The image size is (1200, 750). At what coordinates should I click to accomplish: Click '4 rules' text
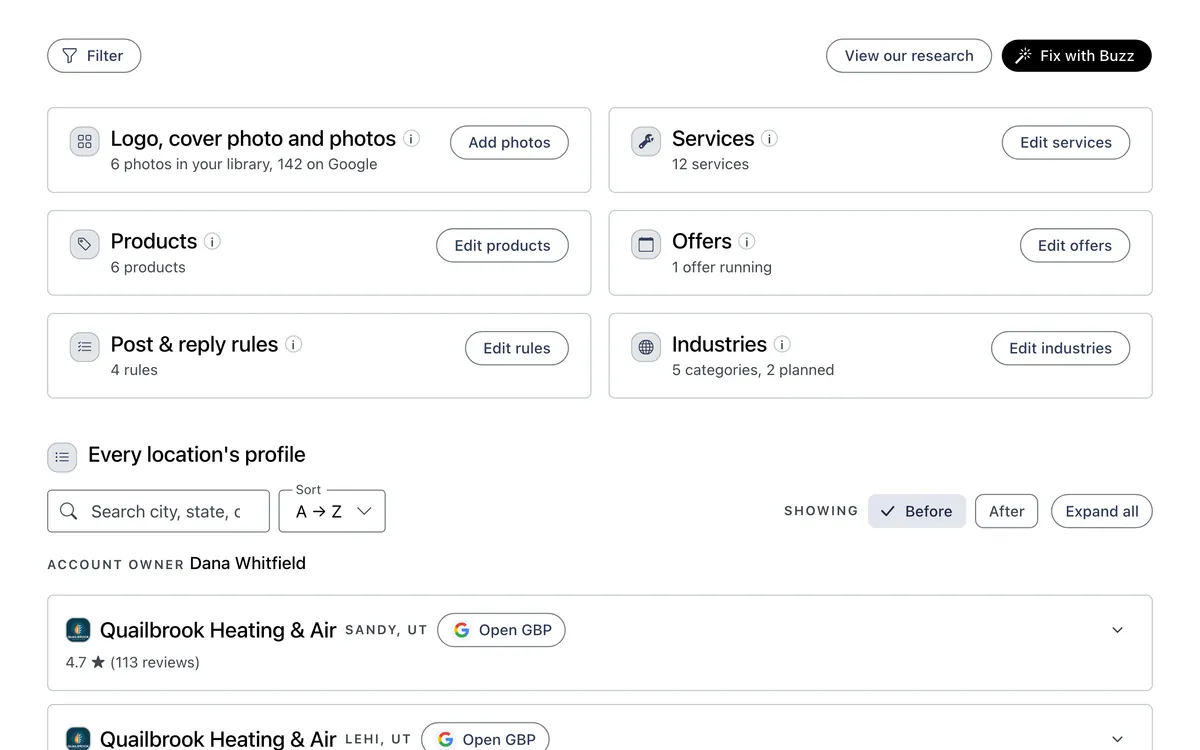(134, 370)
